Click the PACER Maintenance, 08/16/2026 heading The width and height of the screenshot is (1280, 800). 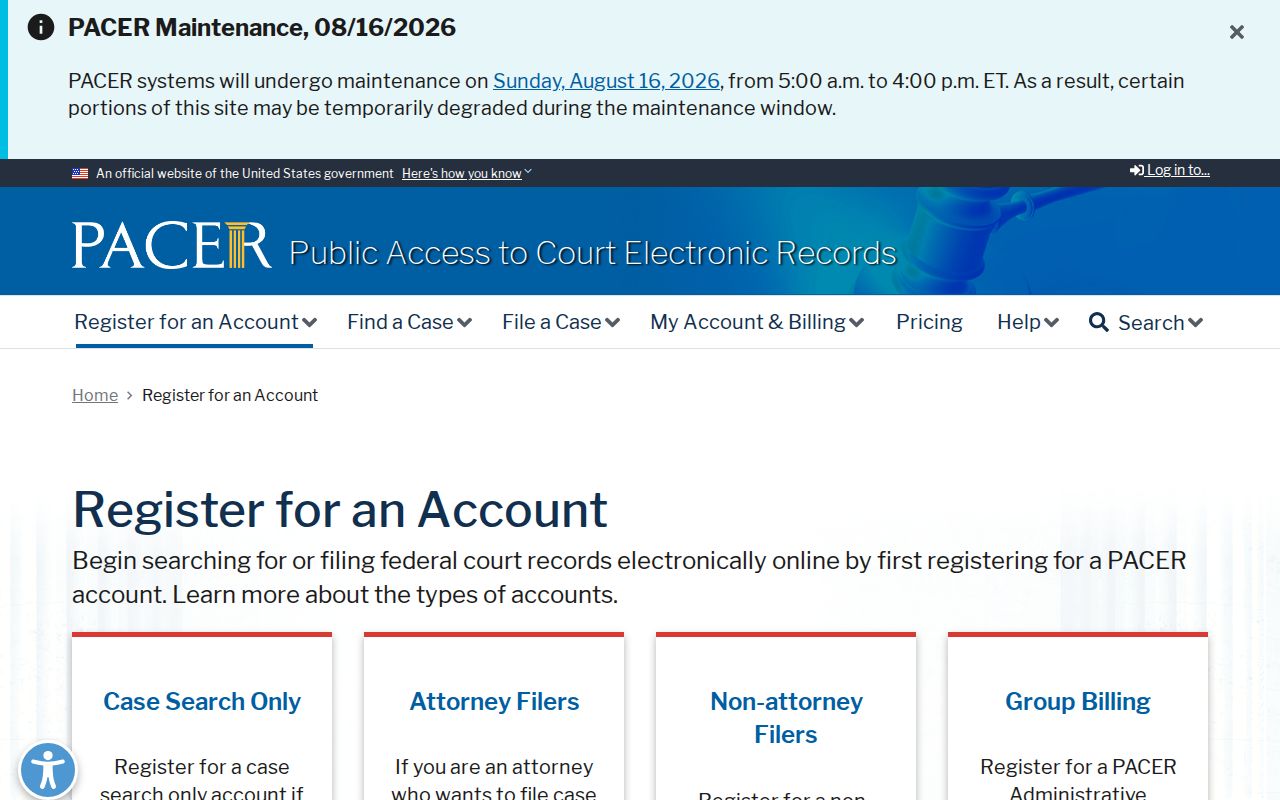[262, 27]
